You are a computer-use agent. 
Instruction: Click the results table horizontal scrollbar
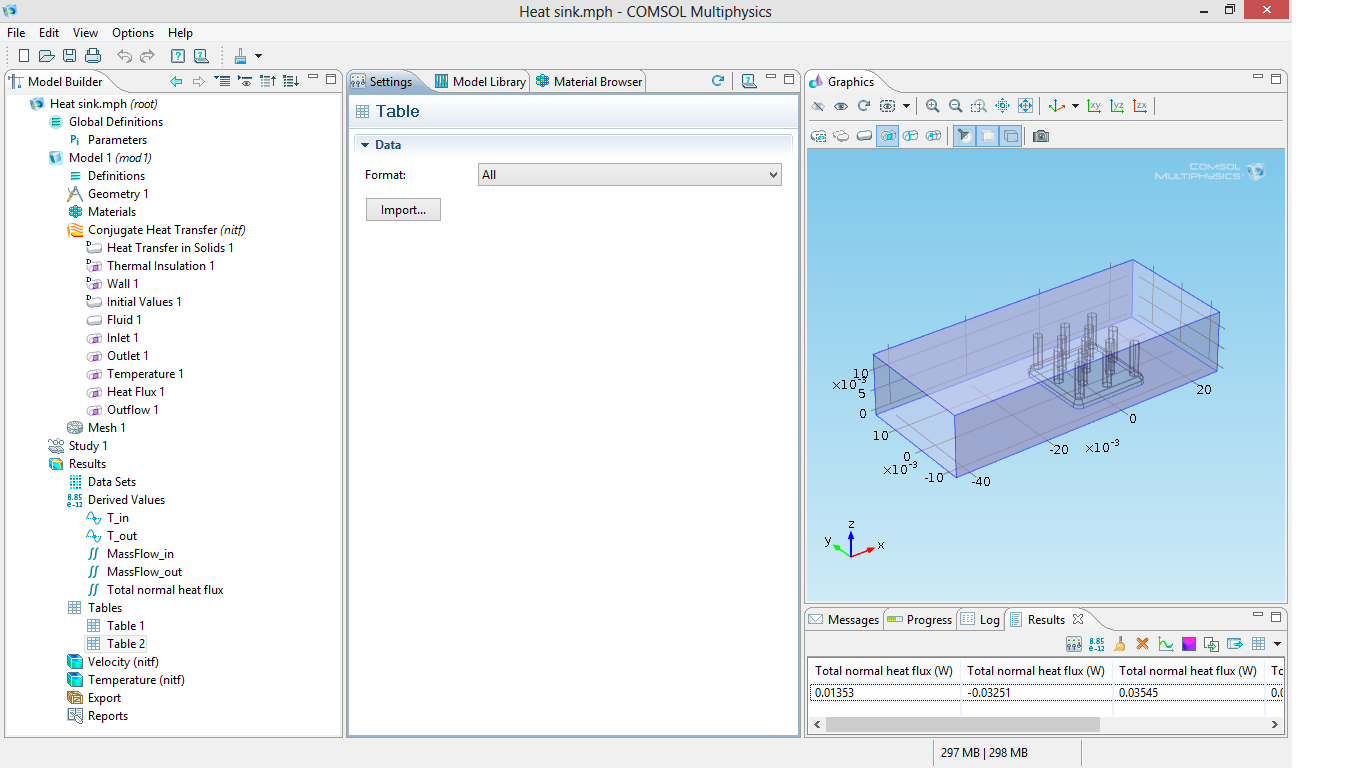click(962, 724)
